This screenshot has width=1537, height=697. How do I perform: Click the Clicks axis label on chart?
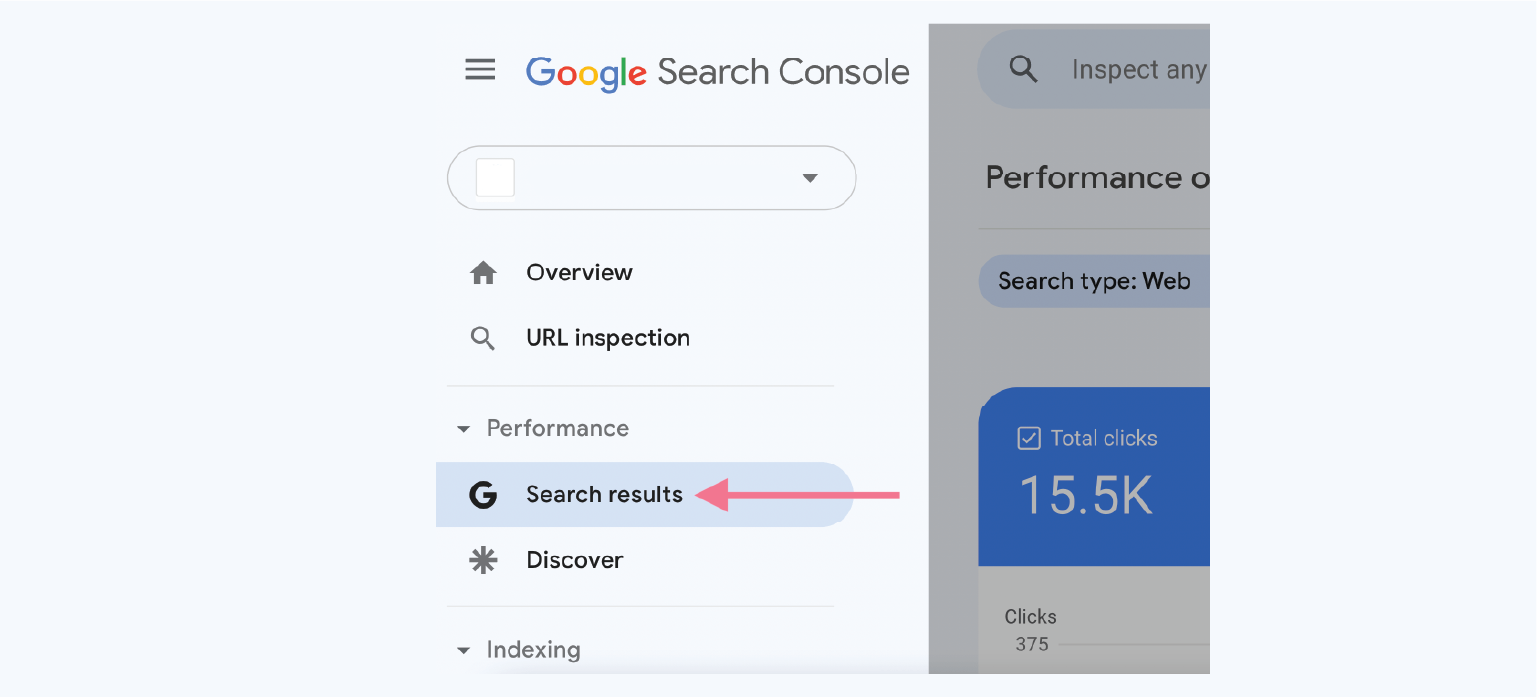point(1031,617)
